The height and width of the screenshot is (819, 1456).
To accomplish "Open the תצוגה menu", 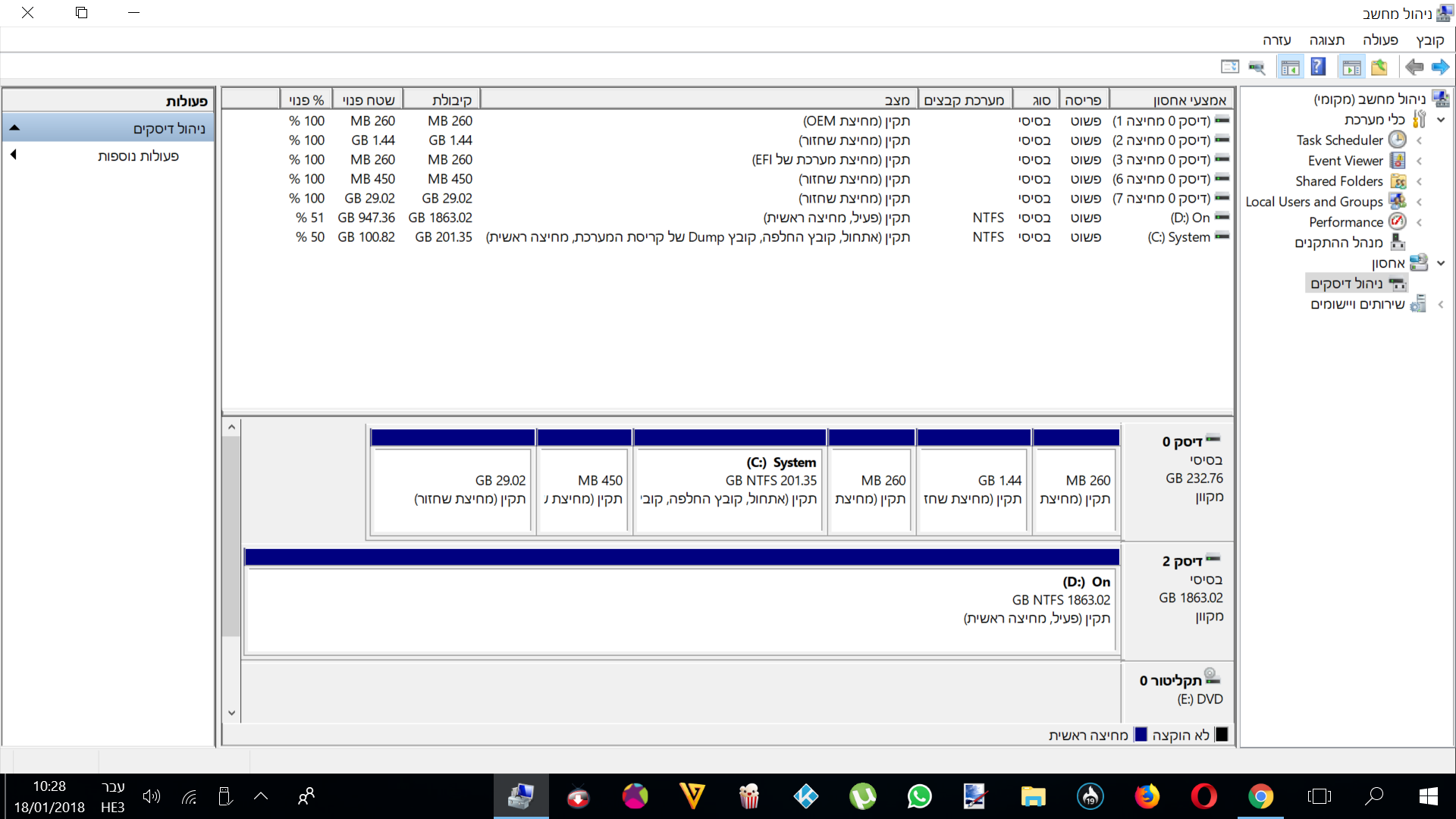I will (1326, 40).
